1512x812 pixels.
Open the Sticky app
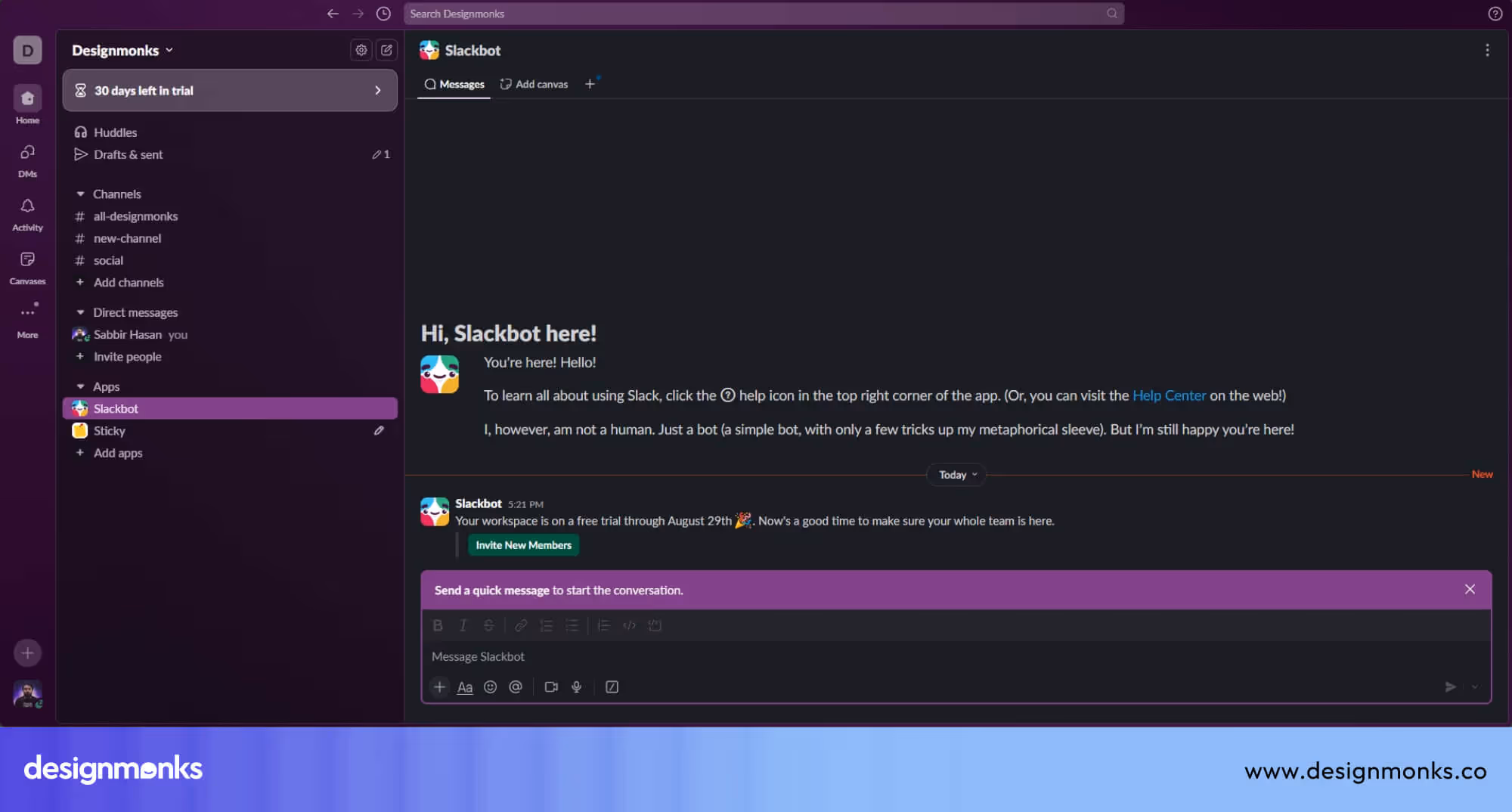pos(230,430)
